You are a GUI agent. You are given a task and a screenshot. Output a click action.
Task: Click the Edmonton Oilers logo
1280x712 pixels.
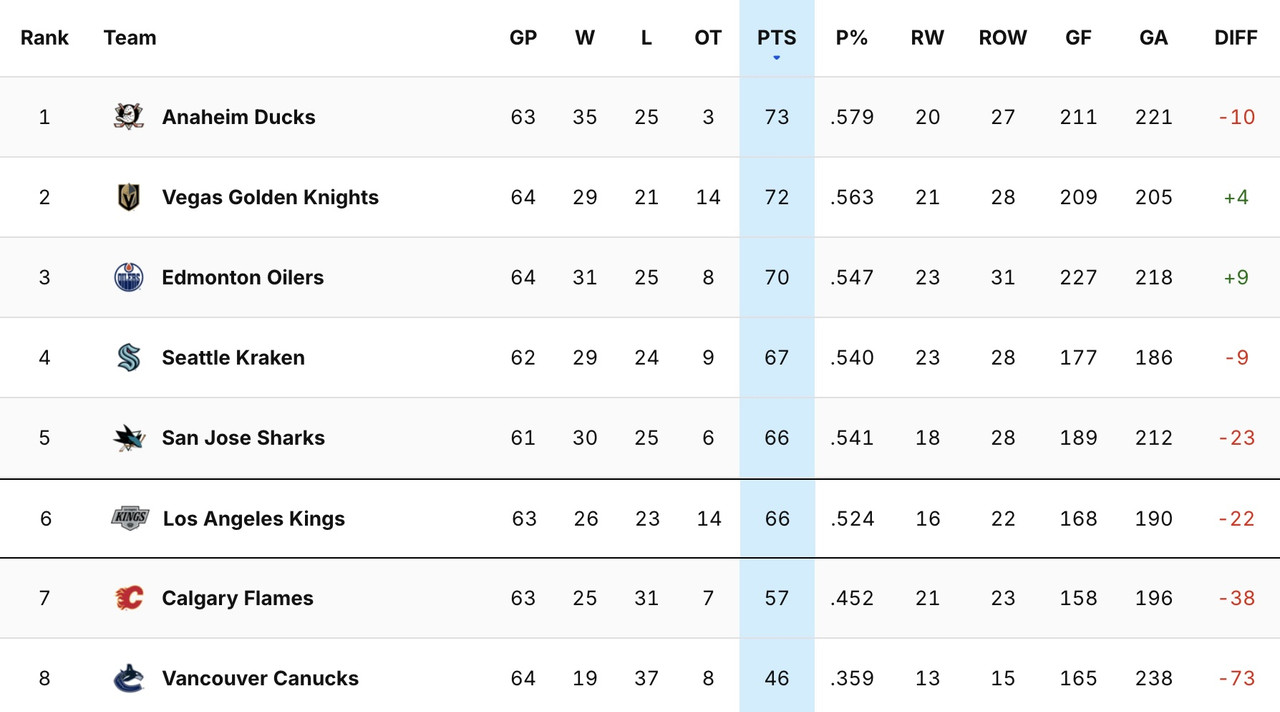129,277
